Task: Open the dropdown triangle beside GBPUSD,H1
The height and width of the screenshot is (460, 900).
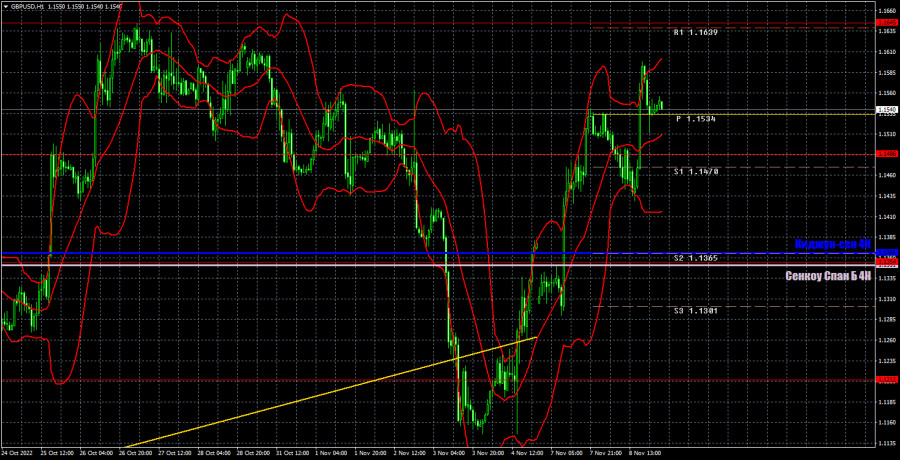Action: 5,6
